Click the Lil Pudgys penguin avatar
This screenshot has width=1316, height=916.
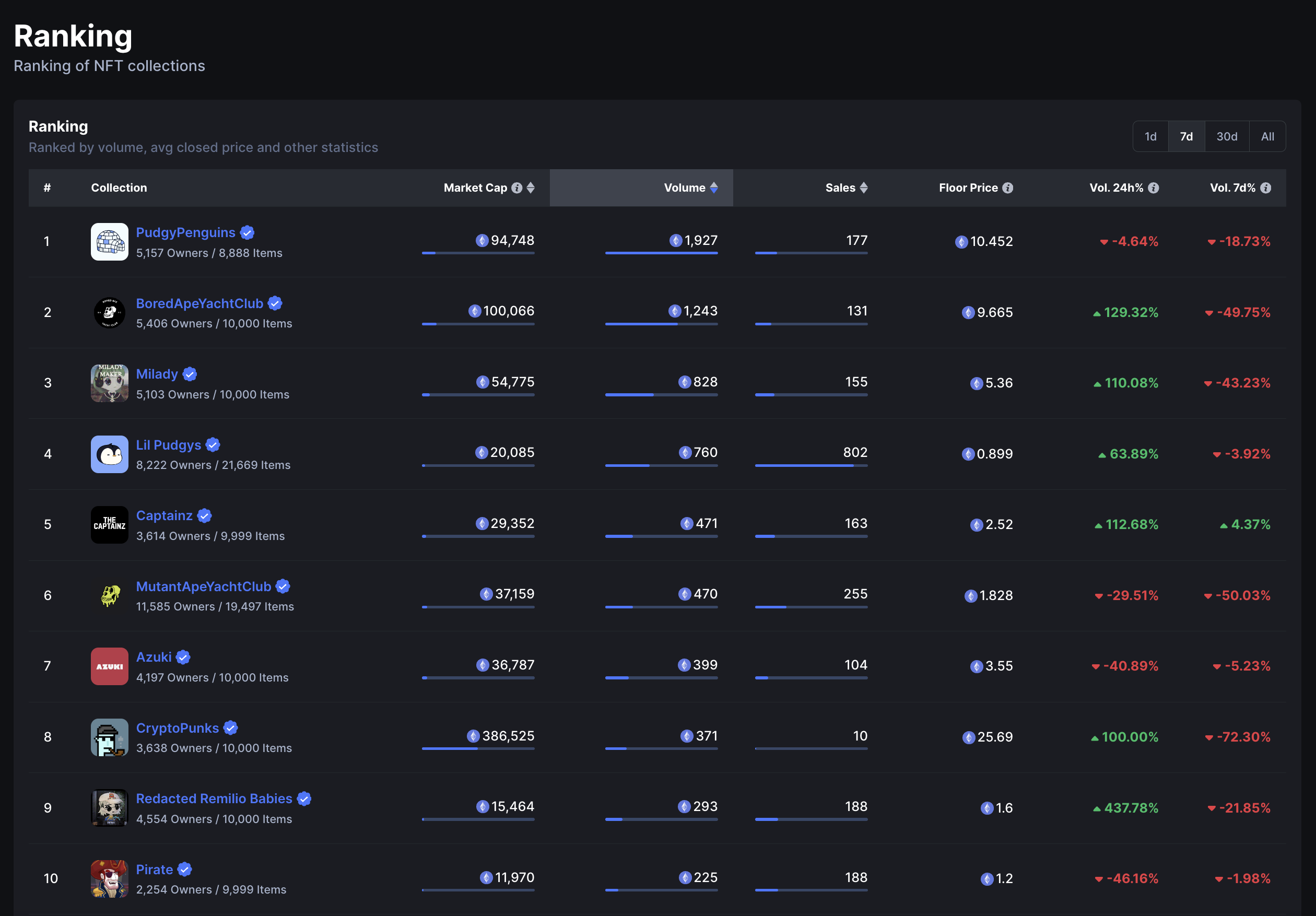(x=110, y=454)
